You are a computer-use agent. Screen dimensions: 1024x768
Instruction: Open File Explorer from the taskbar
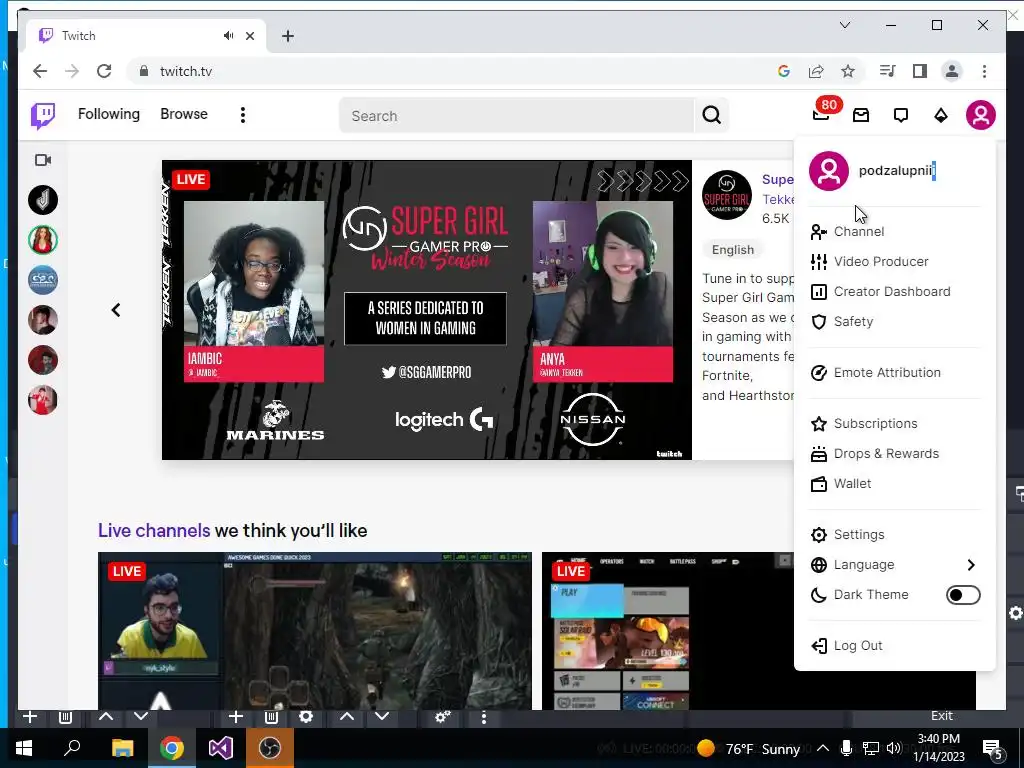(122, 748)
